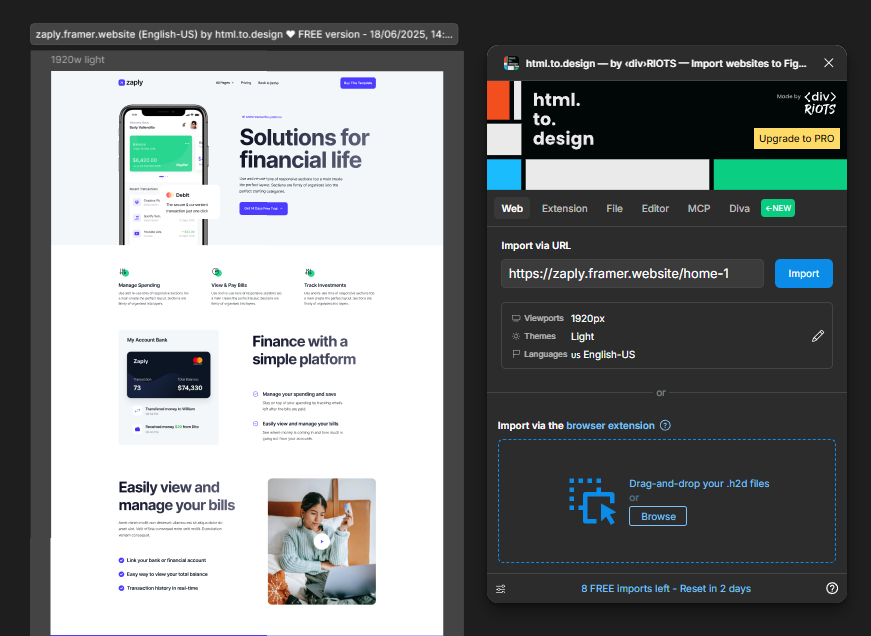Image resolution: width=871 pixels, height=636 pixels.
Task: Click the Solutions for financial life heading
Action: point(304,148)
